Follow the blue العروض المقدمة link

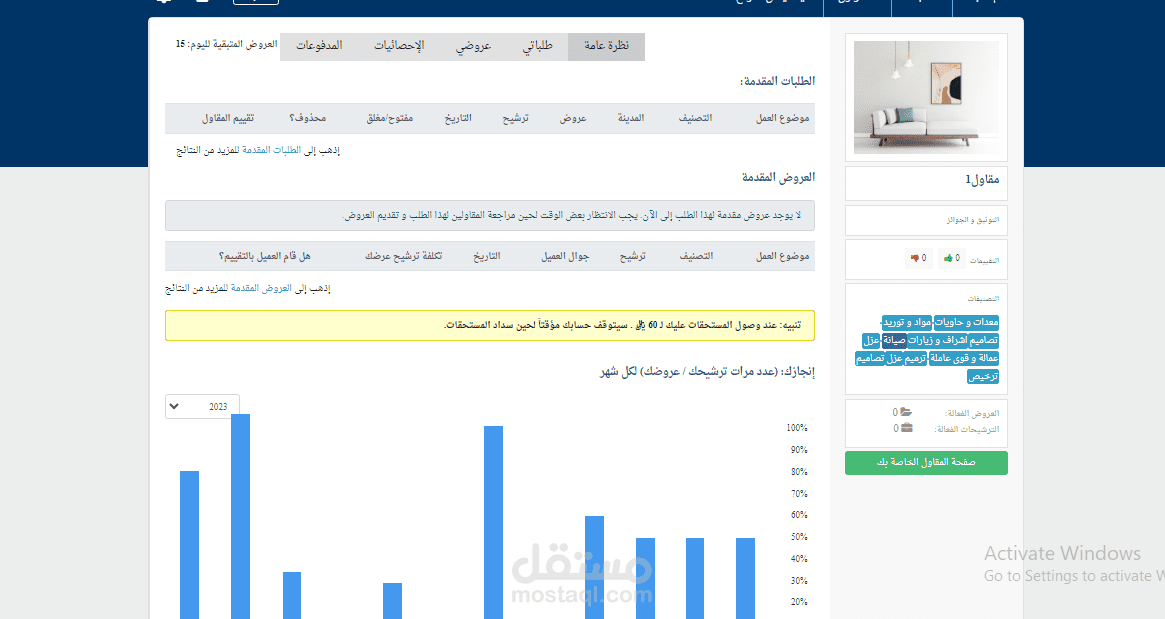[x=261, y=288]
